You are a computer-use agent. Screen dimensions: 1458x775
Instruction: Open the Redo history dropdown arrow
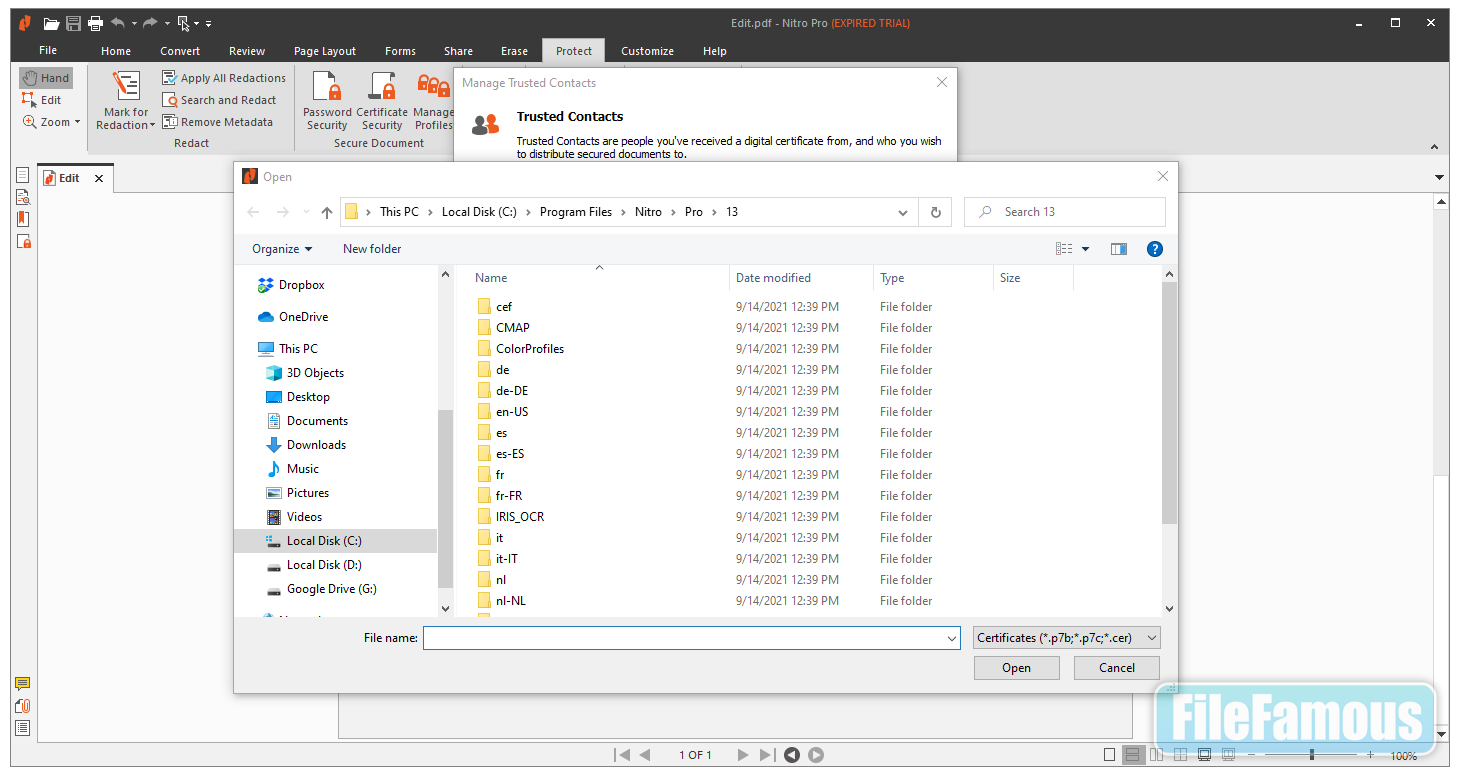pos(166,23)
